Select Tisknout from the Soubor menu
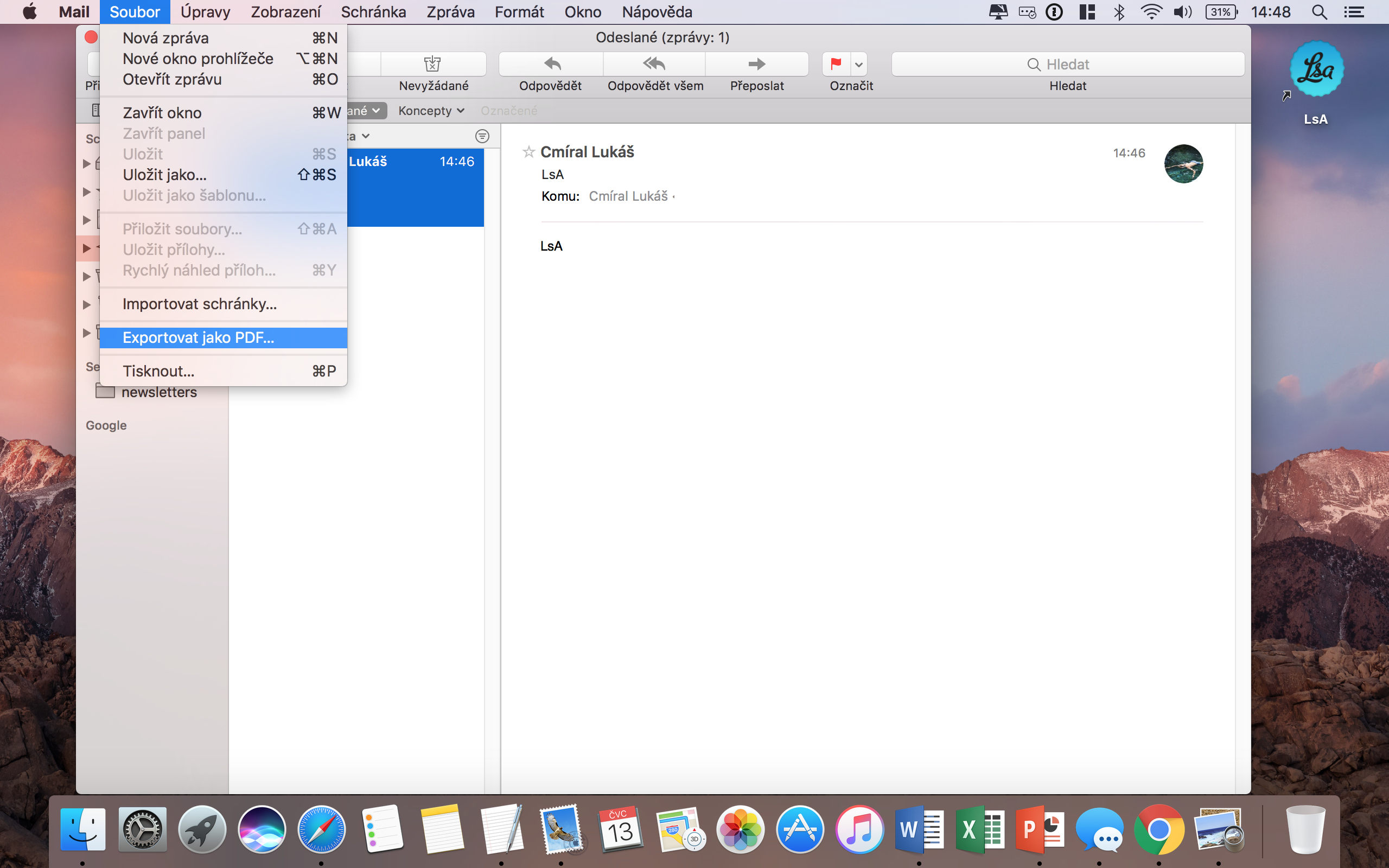Image resolution: width=1389 pixels, height=868 pixels. [x=158, y=371]
